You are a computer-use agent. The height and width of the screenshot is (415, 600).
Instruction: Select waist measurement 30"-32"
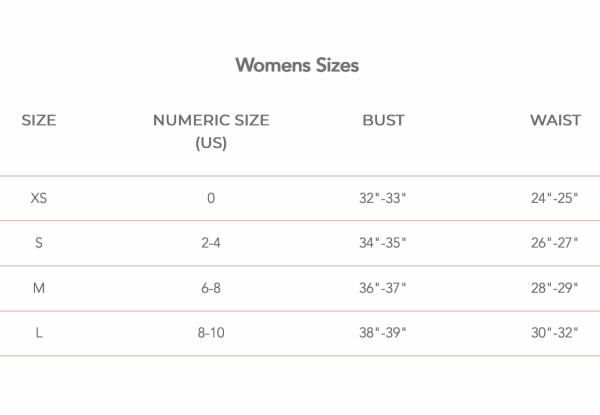tap(555, 333)
